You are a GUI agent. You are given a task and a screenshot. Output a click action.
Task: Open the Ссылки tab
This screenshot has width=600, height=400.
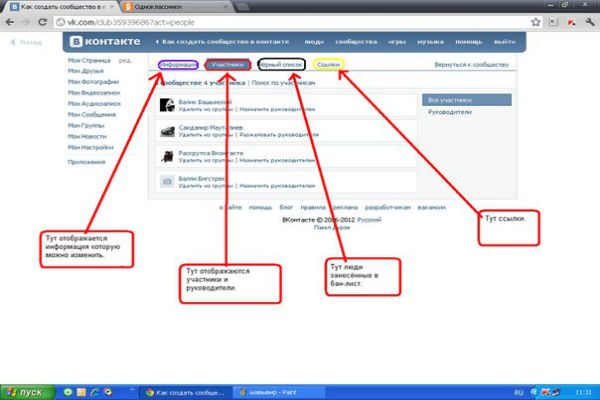click(x=328, y=65)
